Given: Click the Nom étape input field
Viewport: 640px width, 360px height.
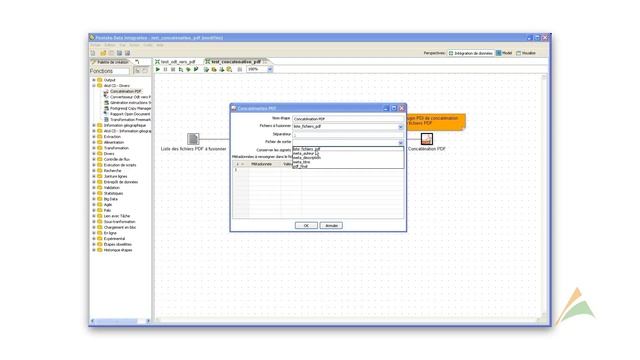Looking at the screenshot, I should (x=348, y=119).
